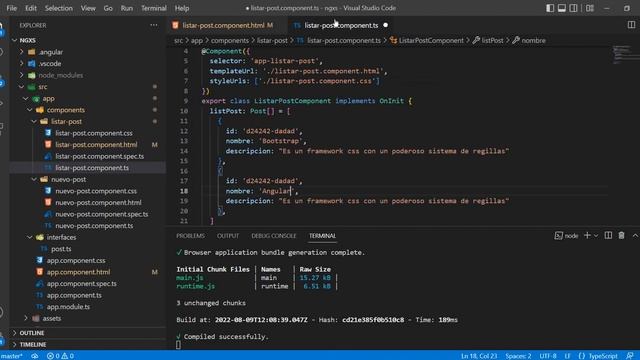Toggle secondary side bar layout icon

(x=573, y=8)
